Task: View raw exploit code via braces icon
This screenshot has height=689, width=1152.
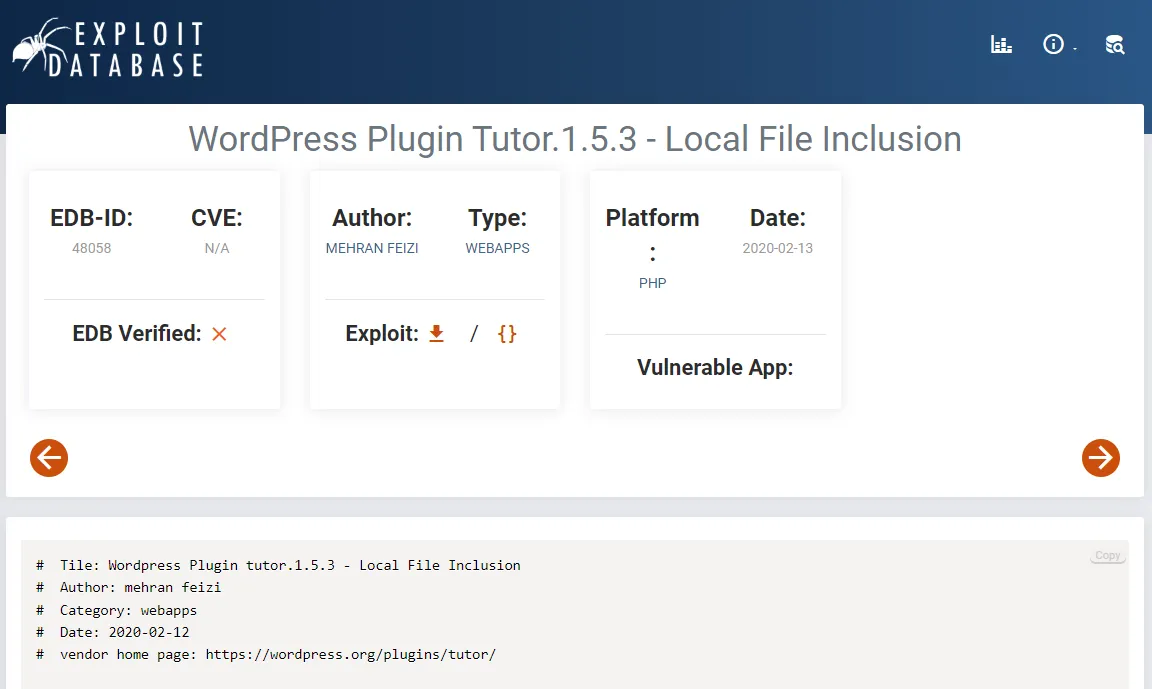Action: (507, 333)
